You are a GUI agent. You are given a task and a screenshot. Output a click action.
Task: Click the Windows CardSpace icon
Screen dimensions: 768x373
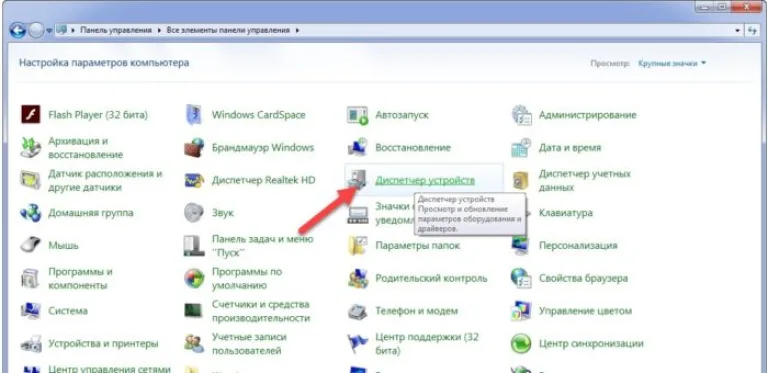click(x=194, y=115)
